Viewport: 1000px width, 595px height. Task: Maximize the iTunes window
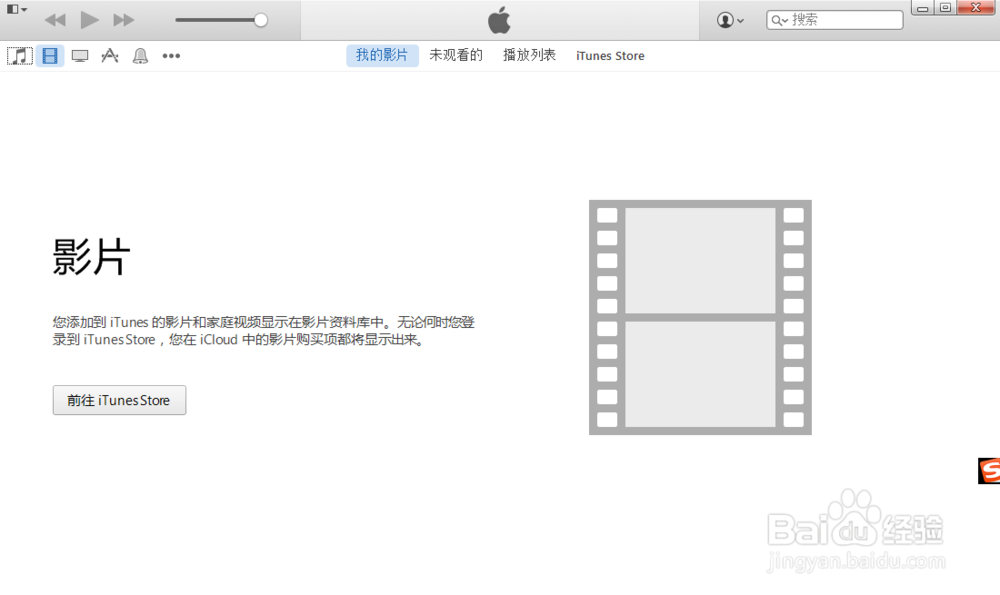point(945,8)
